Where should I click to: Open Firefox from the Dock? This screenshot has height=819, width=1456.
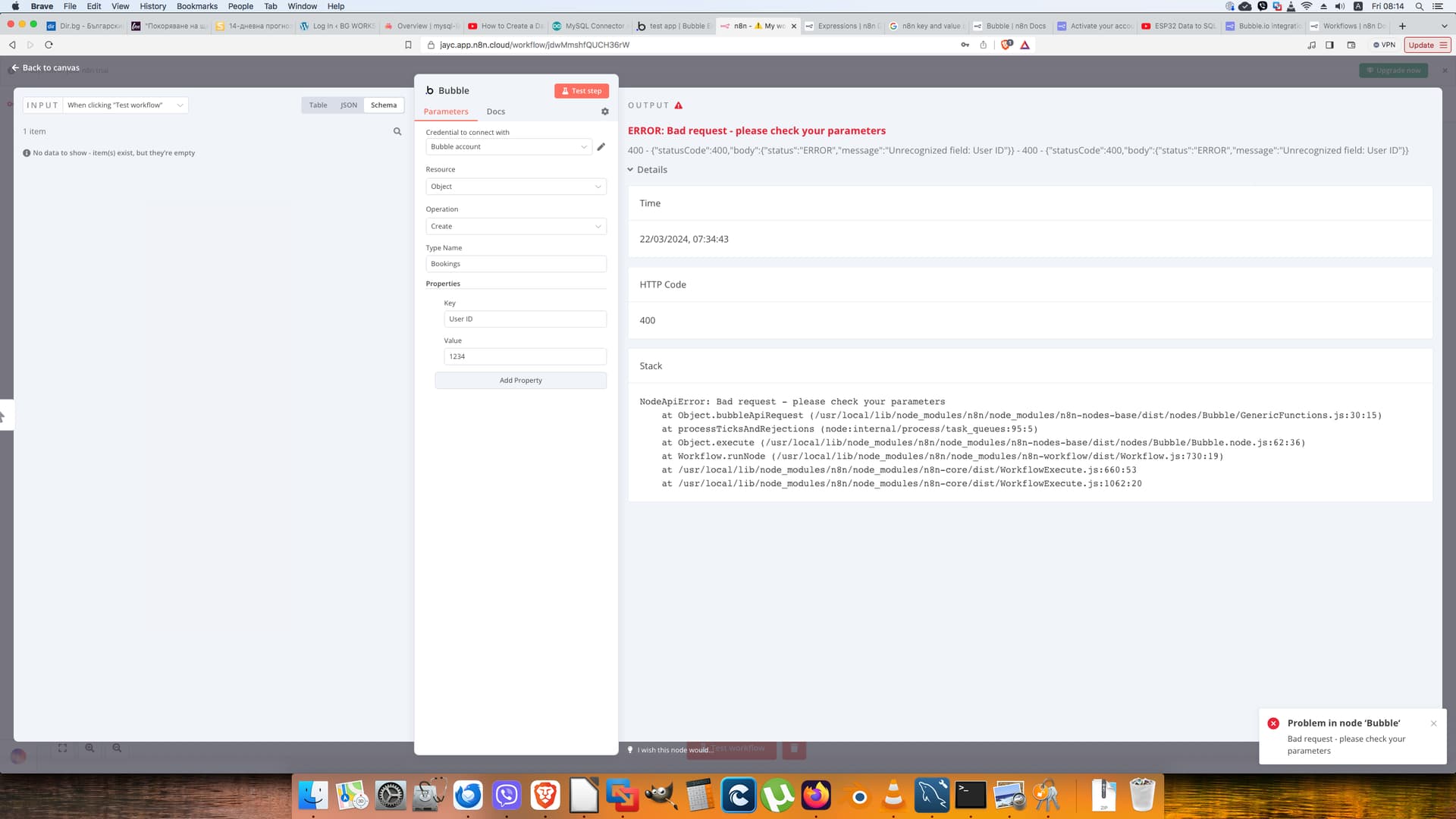click(x=816, y=795)
